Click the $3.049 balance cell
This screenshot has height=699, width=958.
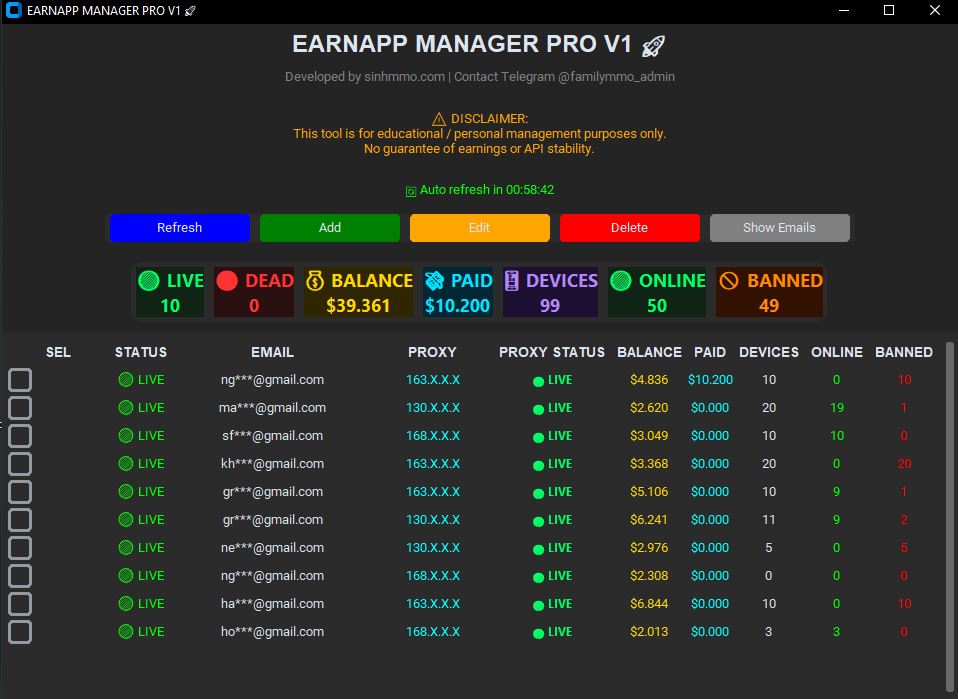tap(649, 436)
